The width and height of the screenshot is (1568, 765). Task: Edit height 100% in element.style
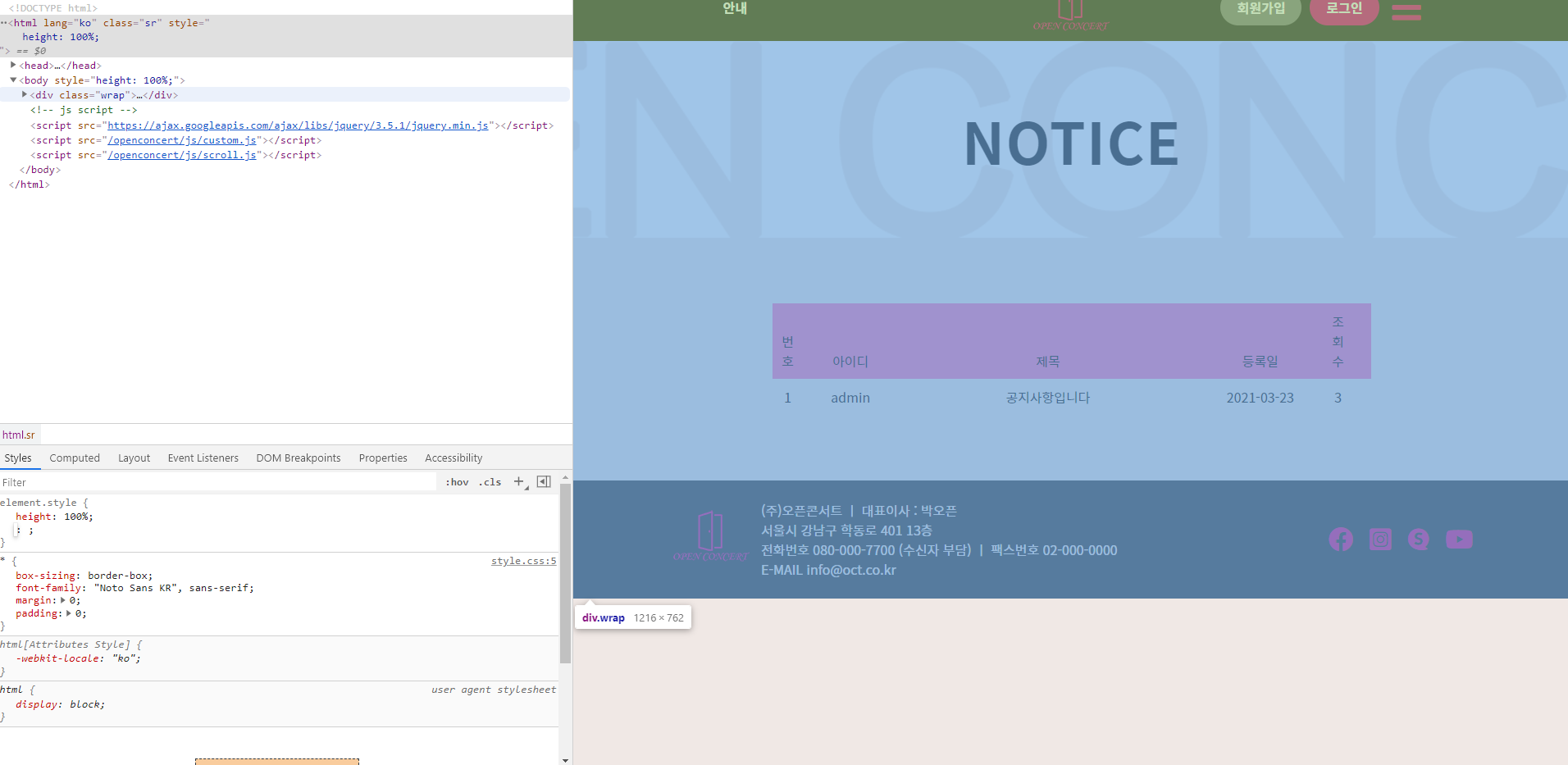54,517
